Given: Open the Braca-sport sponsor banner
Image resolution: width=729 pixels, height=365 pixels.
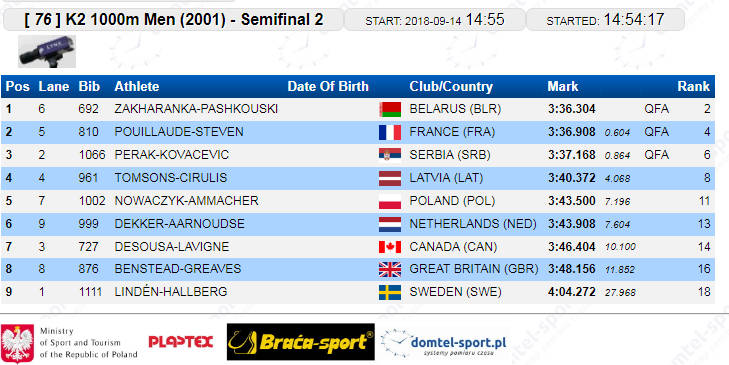Looking at the screenshot, I should tap(300, 342).
